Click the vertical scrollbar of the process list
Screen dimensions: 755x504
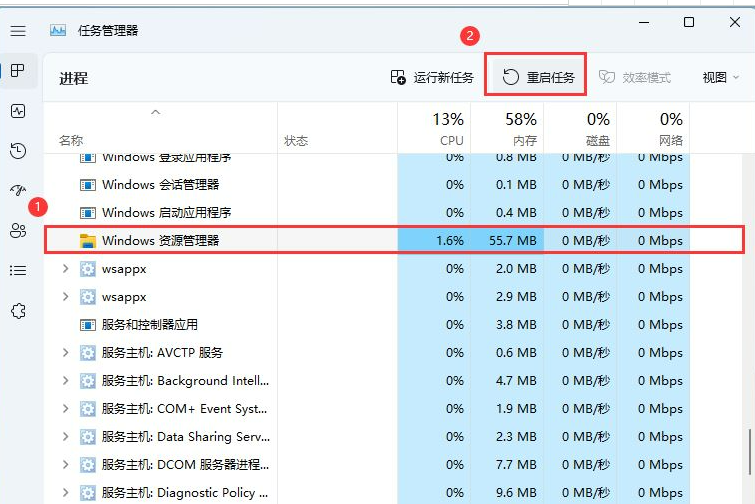click(x=750, y=452)
